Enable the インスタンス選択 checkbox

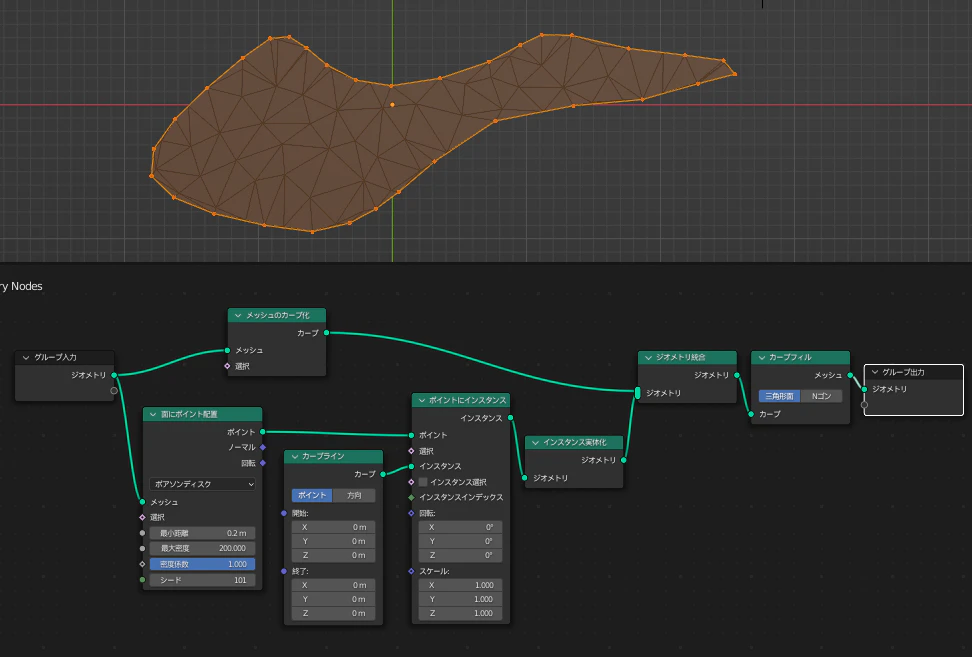(423, 482)
